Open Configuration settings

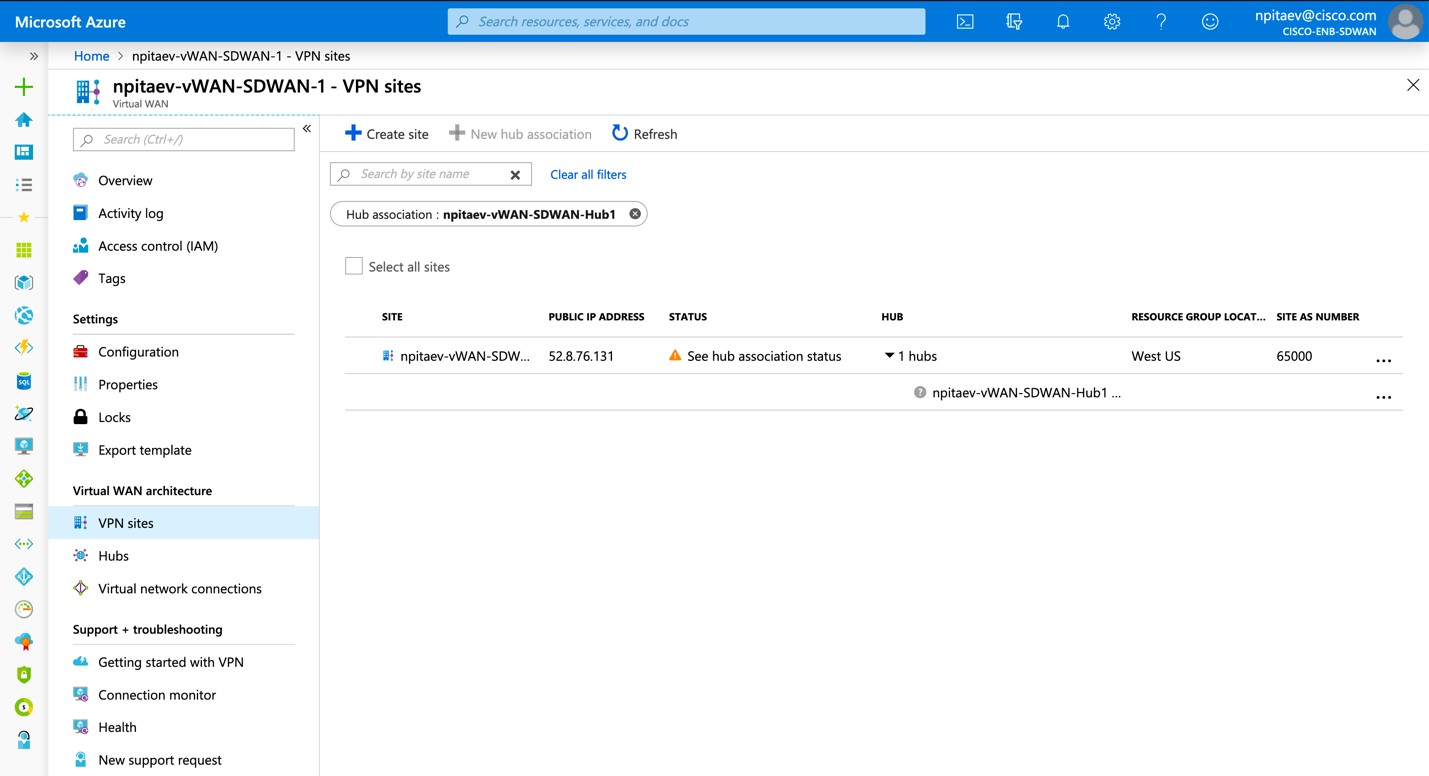(x=138, y=352)
